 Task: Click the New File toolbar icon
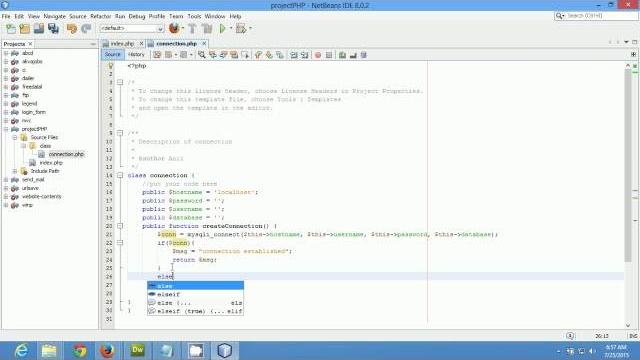(x=11, y=29)
